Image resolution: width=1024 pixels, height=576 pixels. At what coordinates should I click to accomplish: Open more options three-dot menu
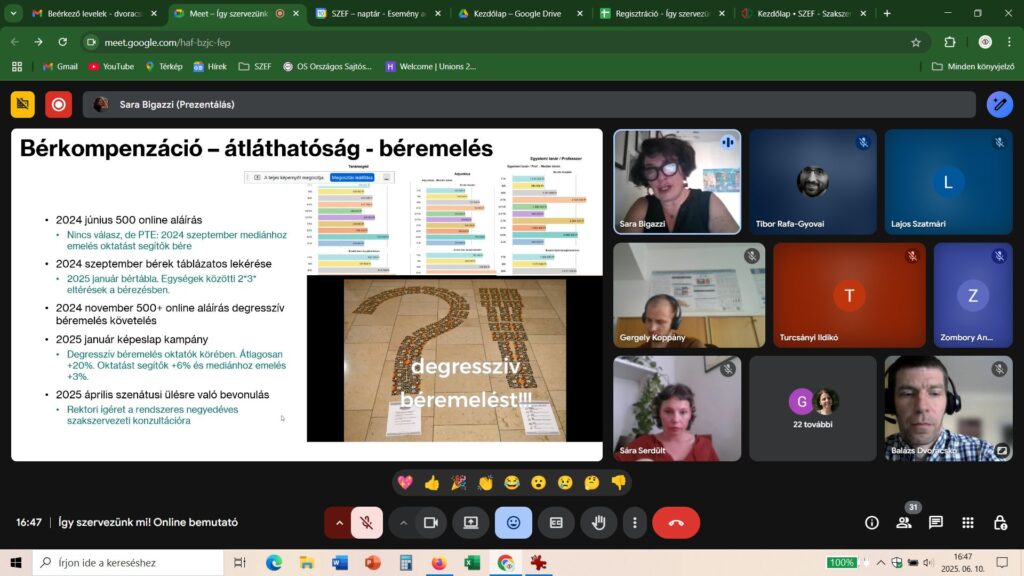tap(633, 522)
